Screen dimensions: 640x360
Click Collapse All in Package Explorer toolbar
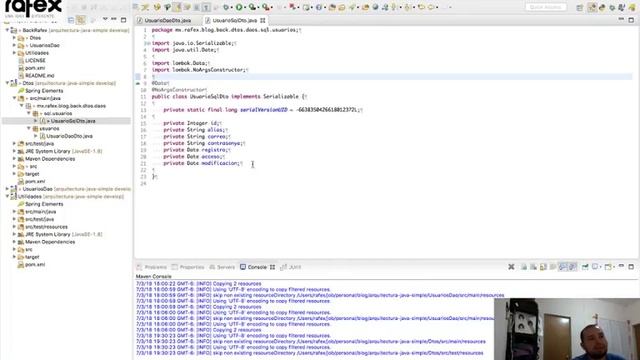point(71,20)
